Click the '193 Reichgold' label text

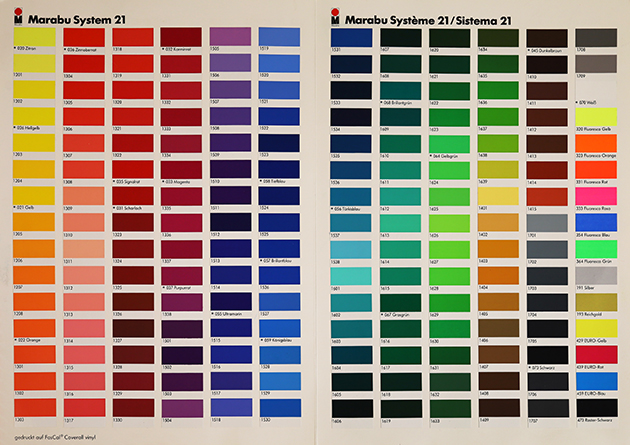(589, 314)
